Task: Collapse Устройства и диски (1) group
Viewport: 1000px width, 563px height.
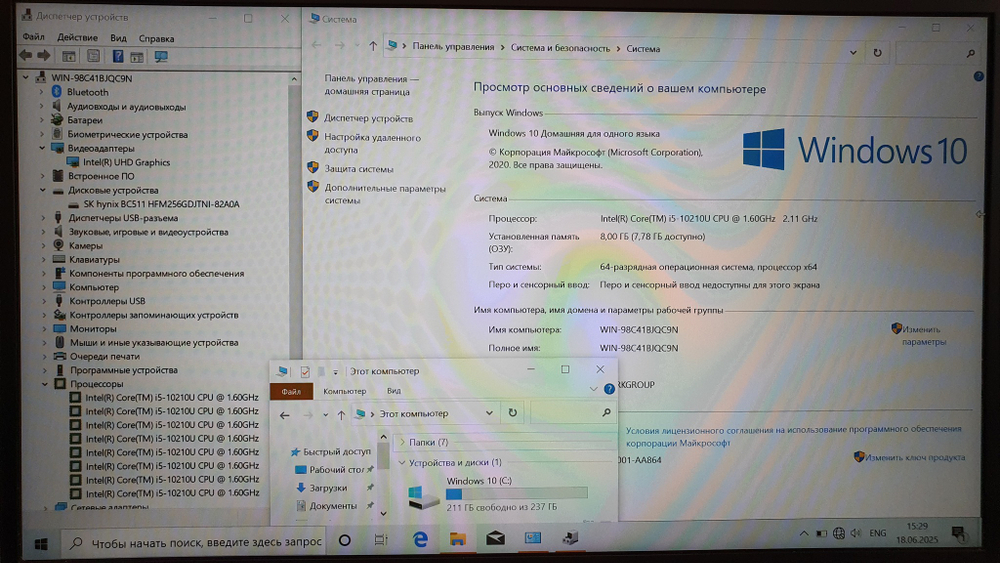Action: point(402,462)
